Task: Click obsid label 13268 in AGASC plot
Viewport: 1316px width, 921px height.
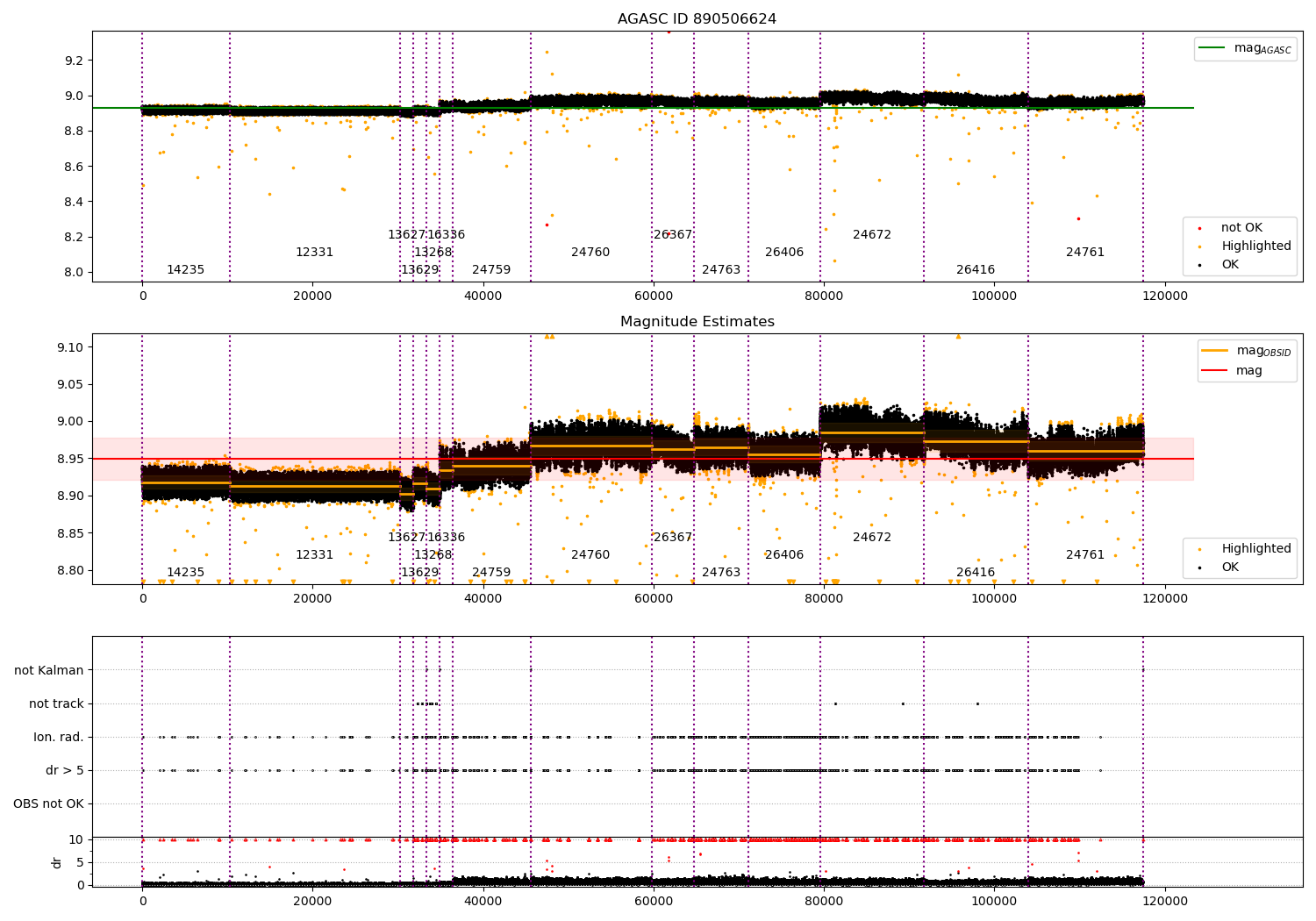Action: pos(433,253)
